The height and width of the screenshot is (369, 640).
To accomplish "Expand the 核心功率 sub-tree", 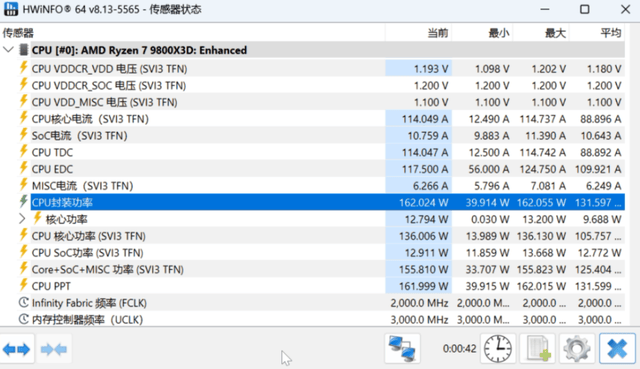I will click(x=22, y=219).
